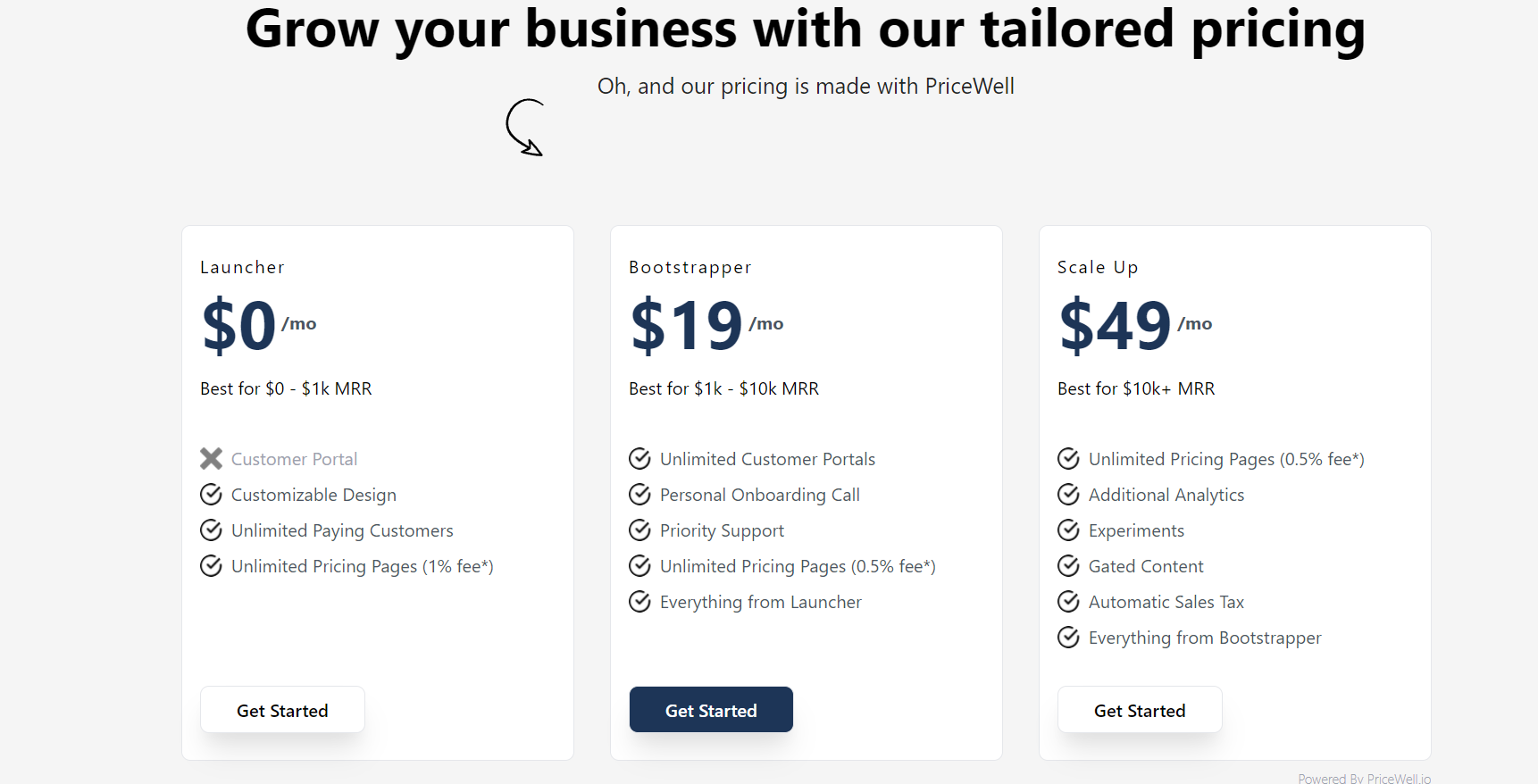Open the Powered By PriceWell.io link
1538x784 pixels.
click(x=1364, y=779)
